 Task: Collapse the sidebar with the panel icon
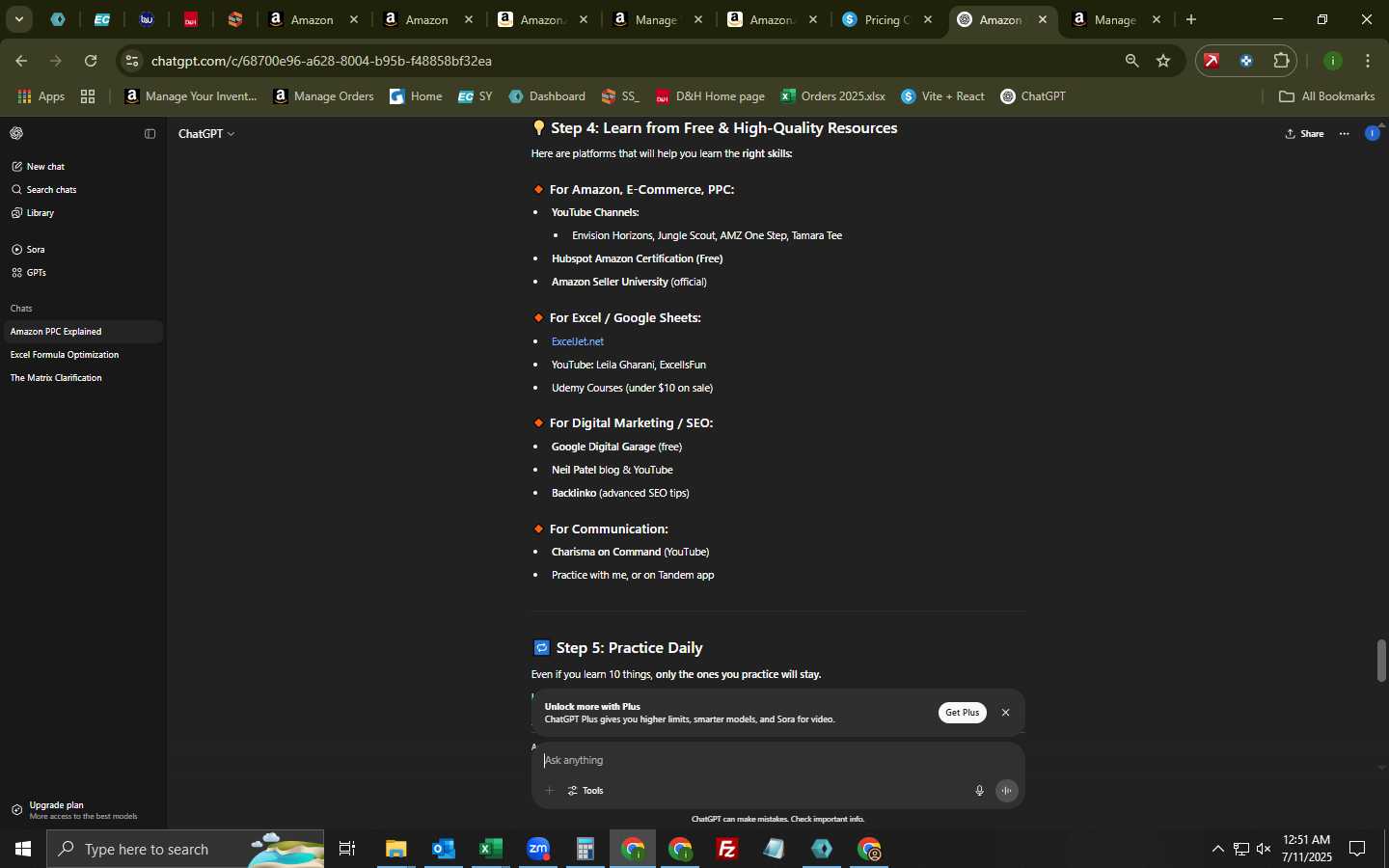150,133
